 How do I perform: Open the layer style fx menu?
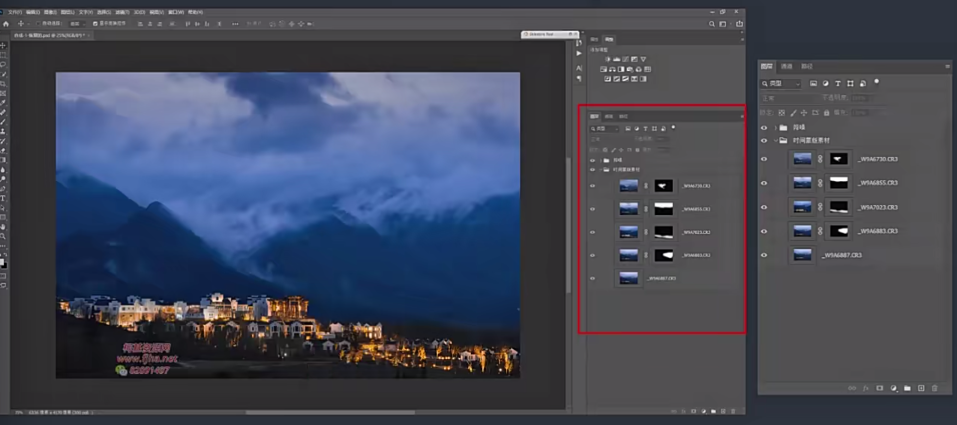tap(865, 388)
